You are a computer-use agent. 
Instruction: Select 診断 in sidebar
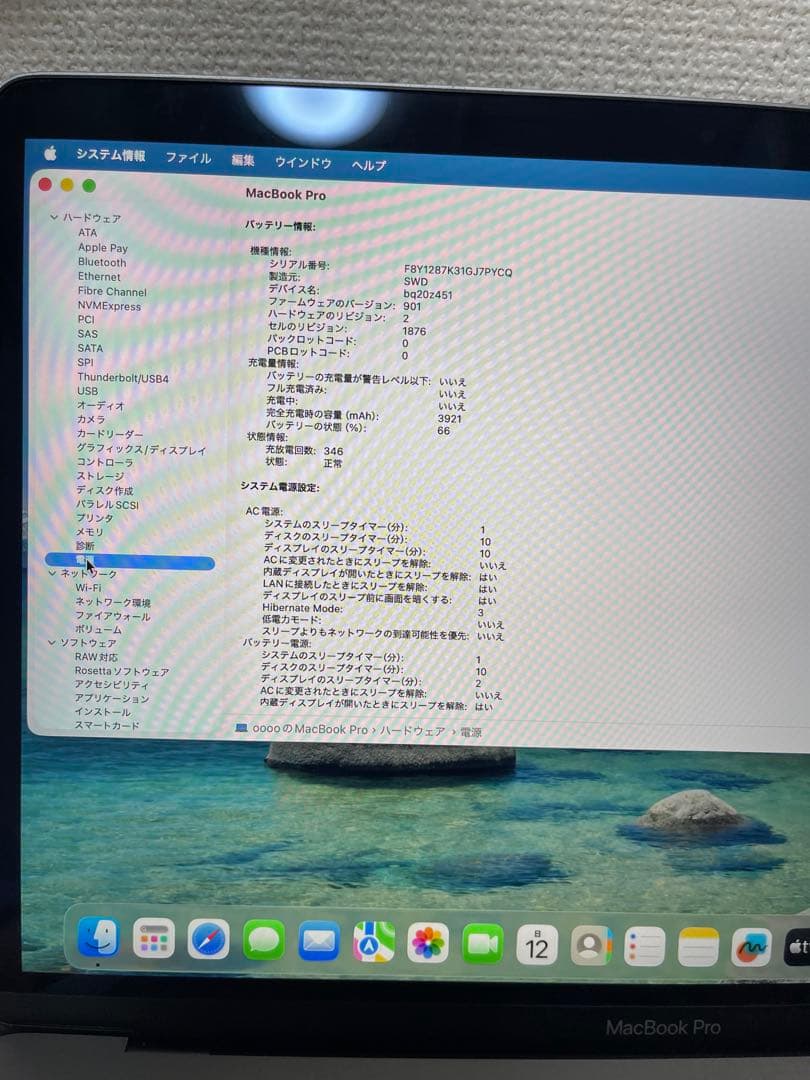coord(85,546)
